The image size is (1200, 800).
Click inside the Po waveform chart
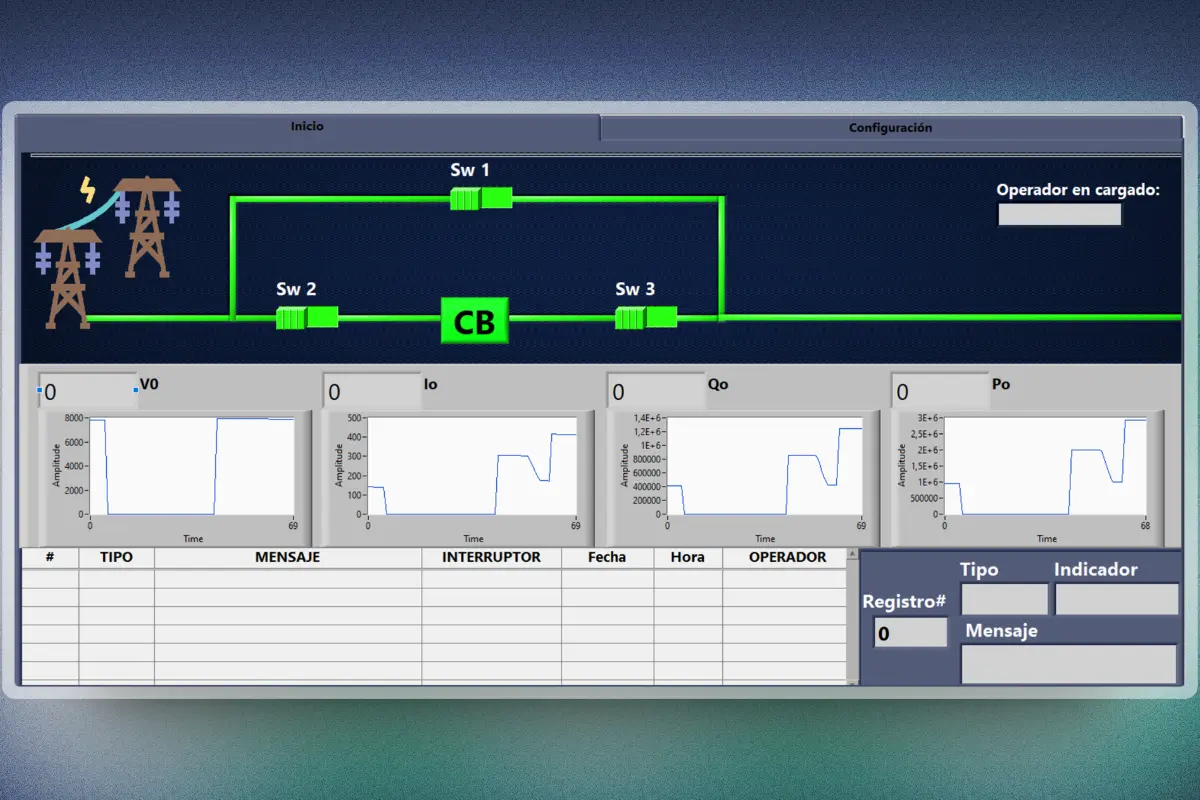pos(1045,465)
